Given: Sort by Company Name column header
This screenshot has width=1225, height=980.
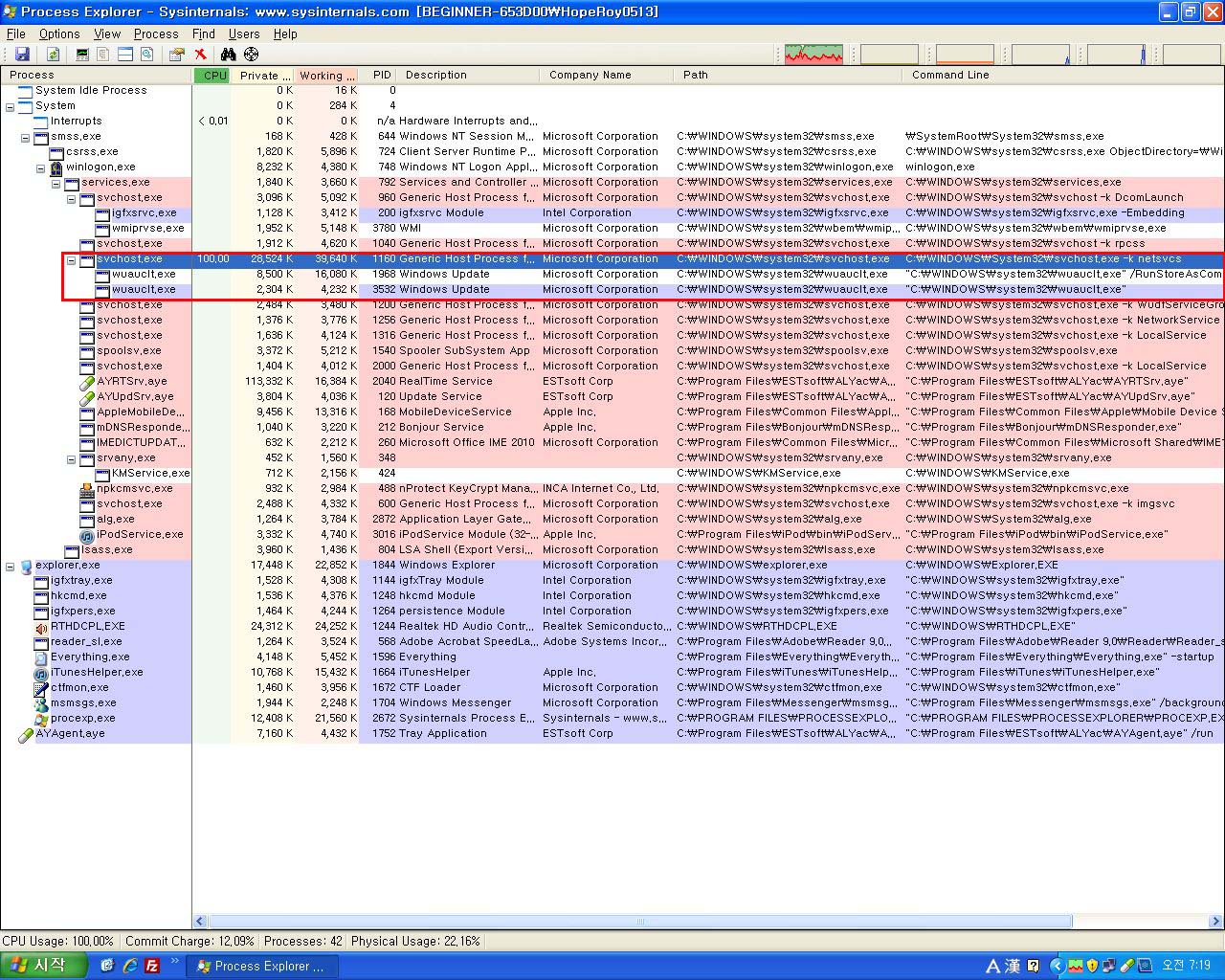Looking at the screenshot, I should point(607,75).
